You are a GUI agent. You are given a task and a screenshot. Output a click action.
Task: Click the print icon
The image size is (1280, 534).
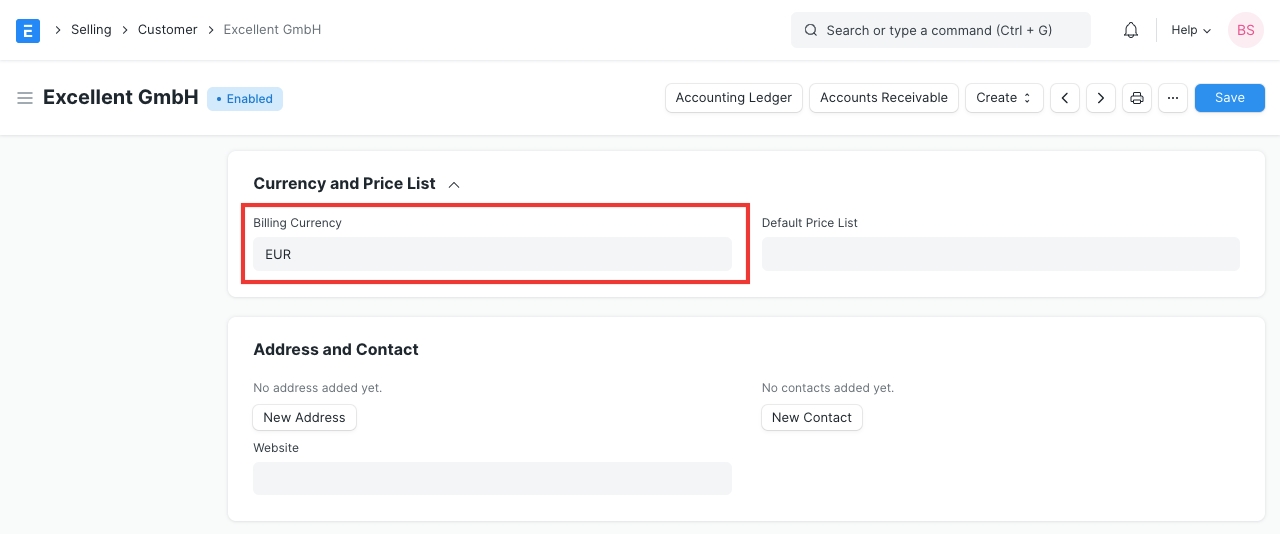pyautogui.click(x=1137, y=98)
